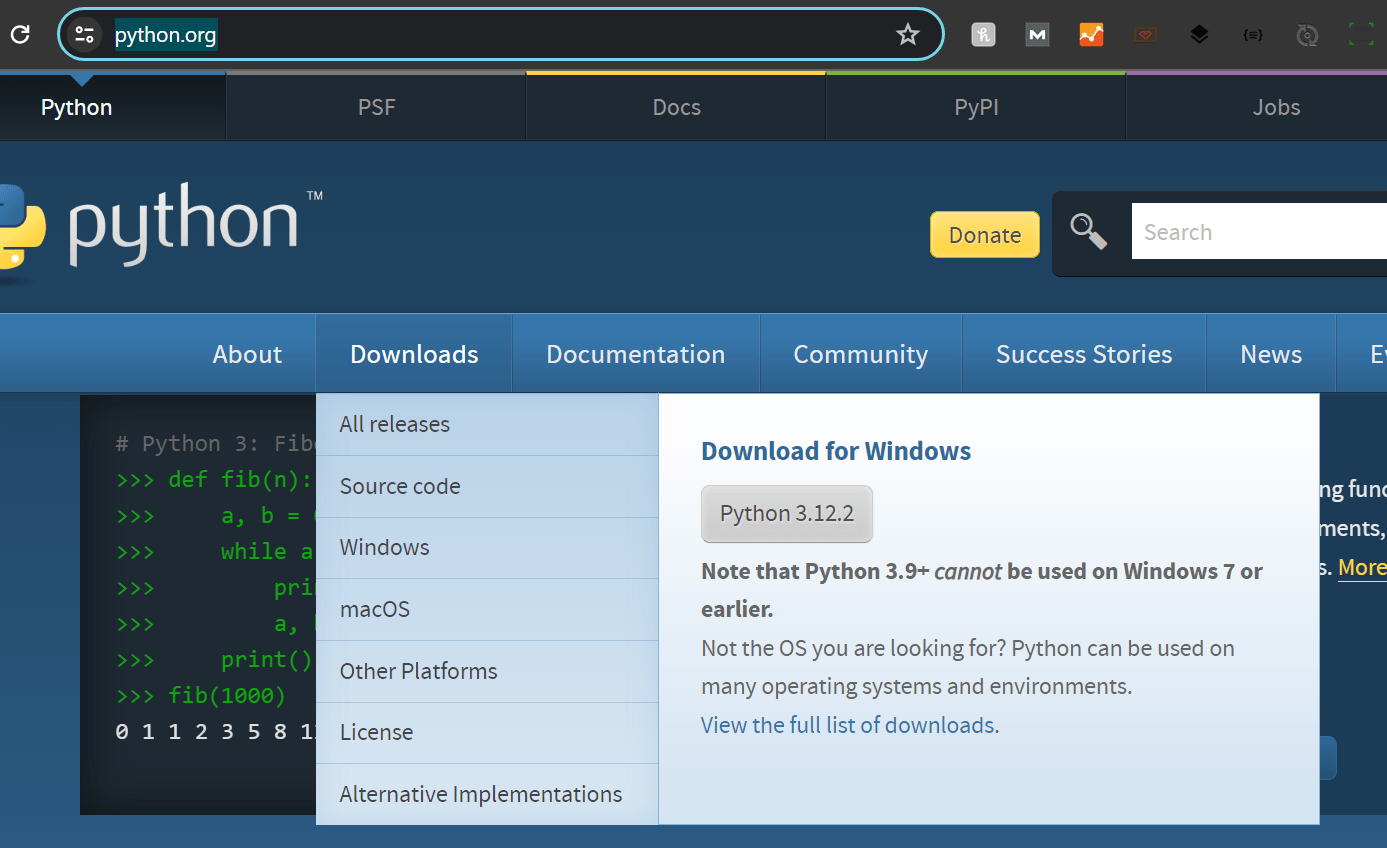
Task: Go to the Docs top tab
Action: coord(677,107)
